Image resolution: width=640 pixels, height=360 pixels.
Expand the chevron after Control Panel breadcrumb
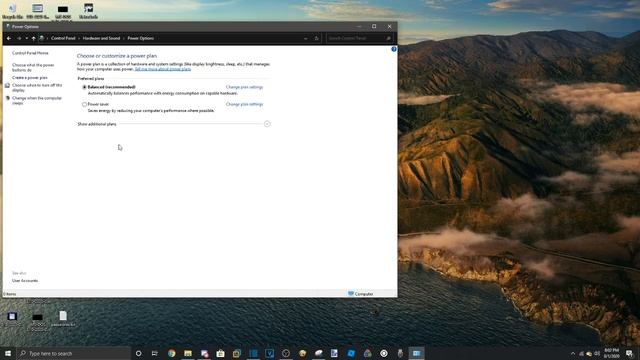coord(79,38)
